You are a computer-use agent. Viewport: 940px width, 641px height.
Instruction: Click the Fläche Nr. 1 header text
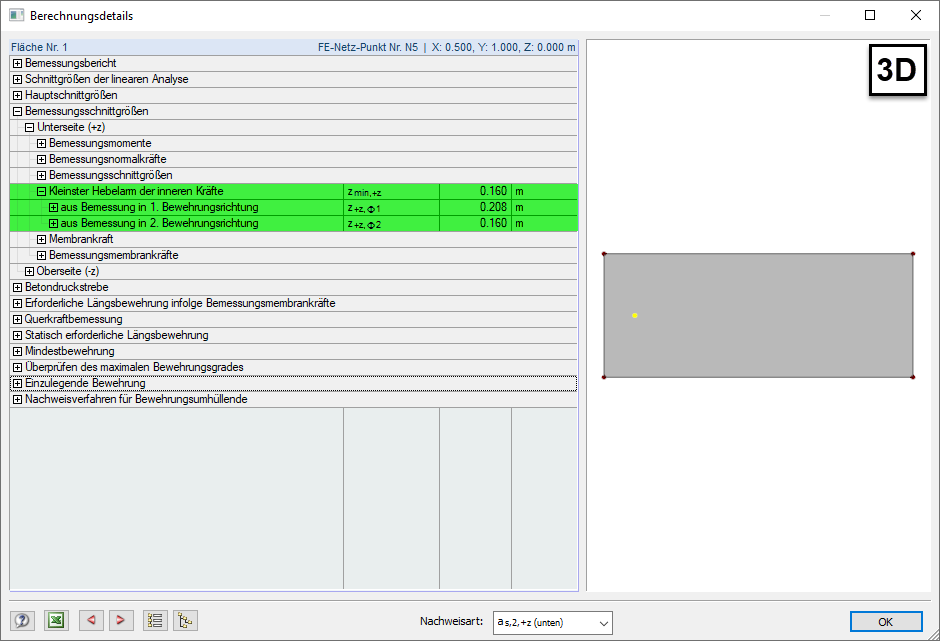39,47
